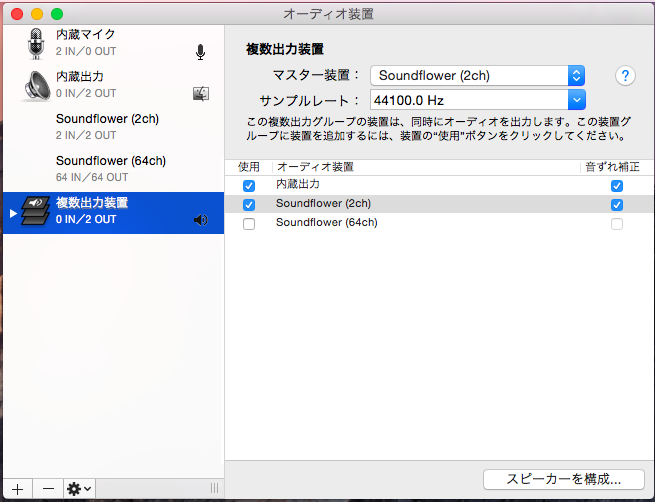655x502 pixels.
Task: Click the microphone icon beside 内蔵マイク
Action: coord(201,52)
